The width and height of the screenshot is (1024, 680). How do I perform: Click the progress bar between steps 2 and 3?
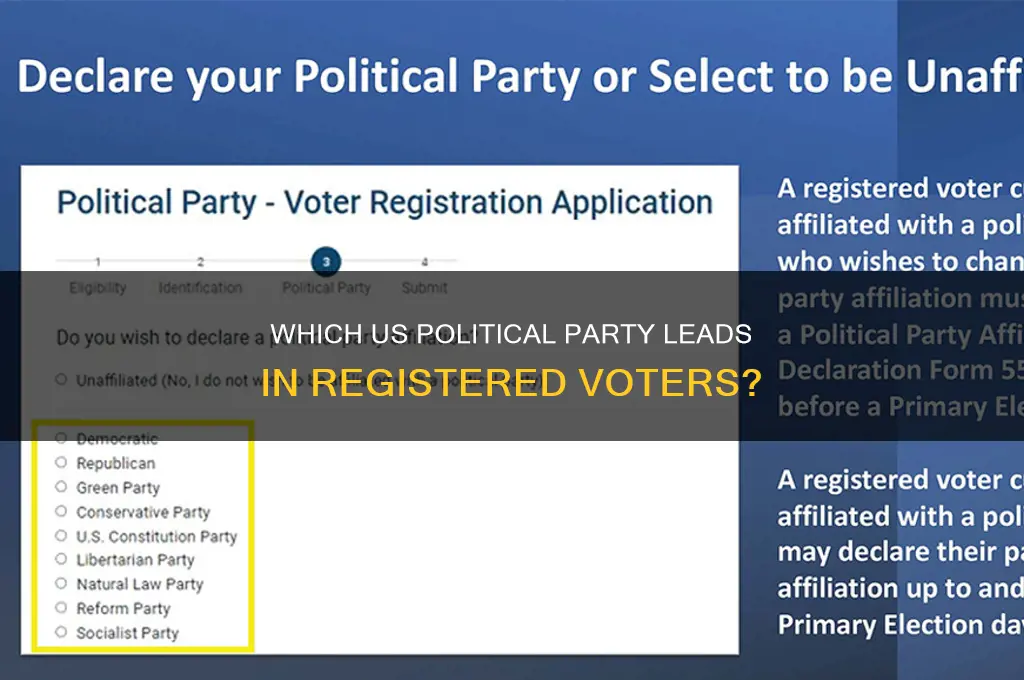click(x=263, y=261)
